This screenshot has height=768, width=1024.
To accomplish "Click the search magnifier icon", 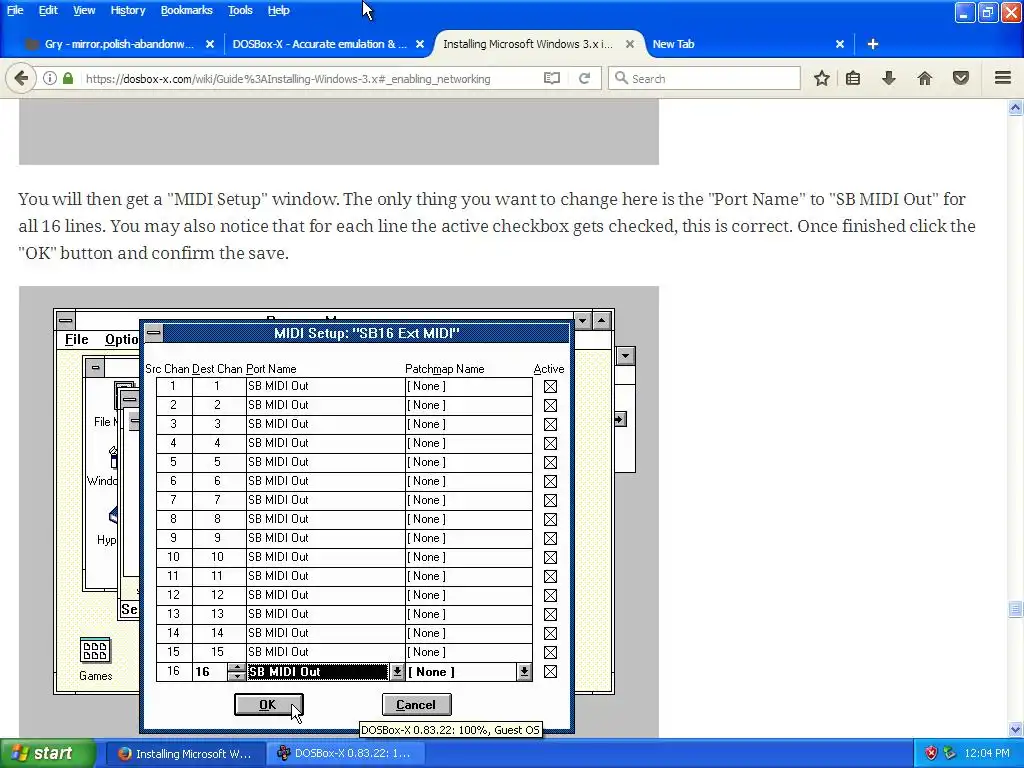I will pyautogui.click(x=622, y=78).
